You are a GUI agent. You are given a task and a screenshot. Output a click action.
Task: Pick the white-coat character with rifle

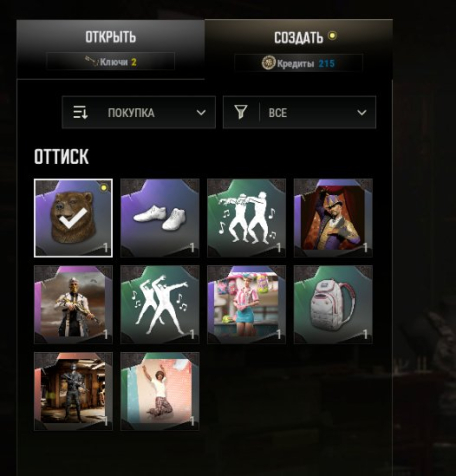[73, 305]
